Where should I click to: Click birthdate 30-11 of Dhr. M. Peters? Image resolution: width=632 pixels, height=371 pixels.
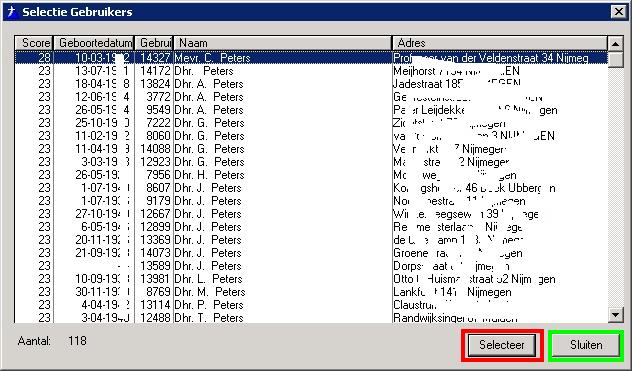(102, 292)
